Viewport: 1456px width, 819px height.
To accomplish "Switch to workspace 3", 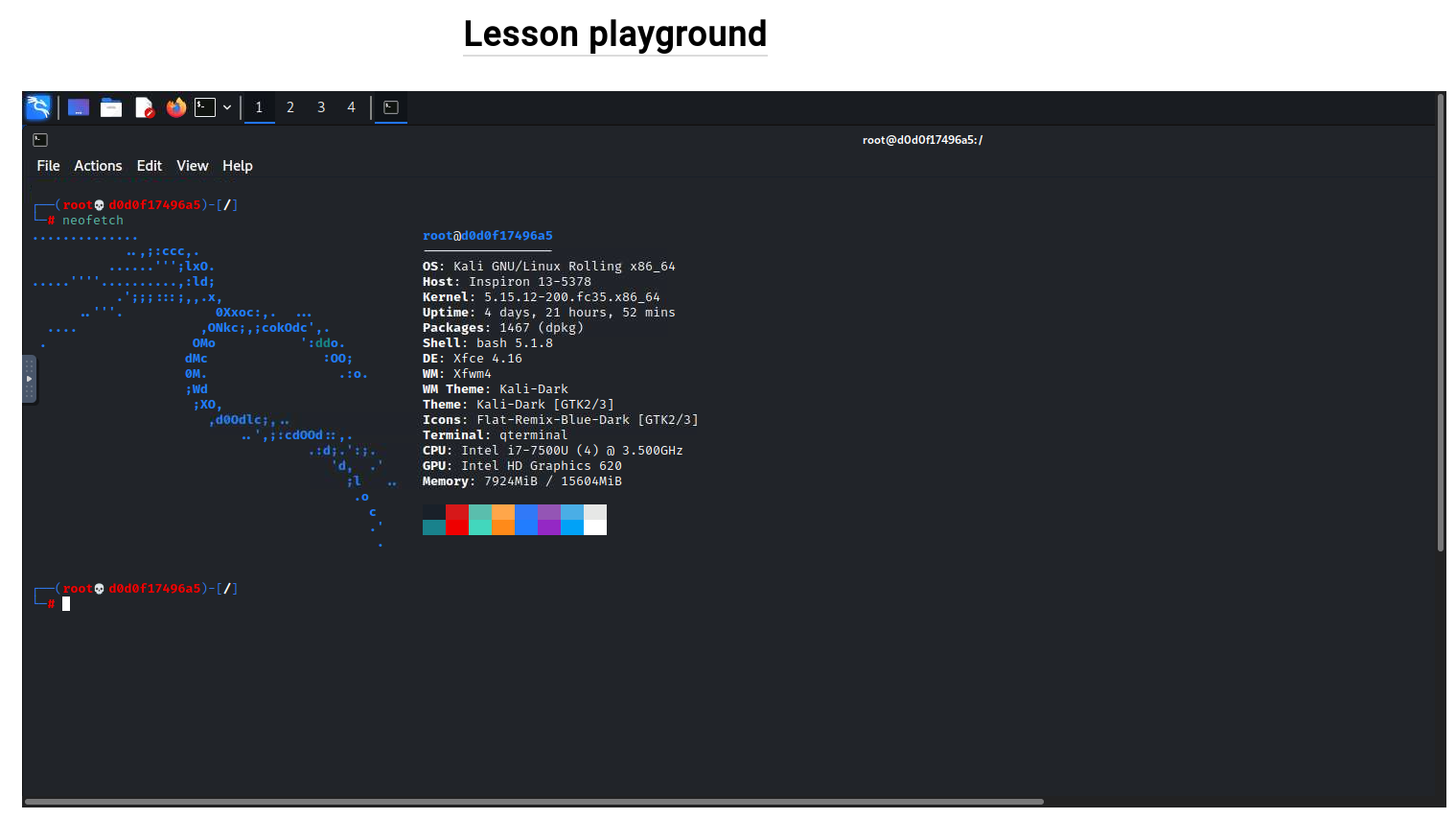I will [x=321, y=107].
